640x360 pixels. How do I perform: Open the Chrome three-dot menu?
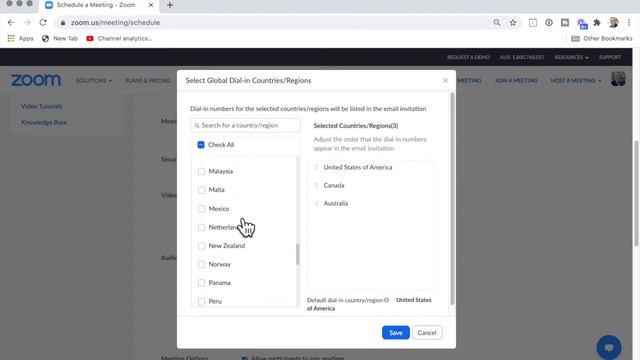tap(629, 22)
